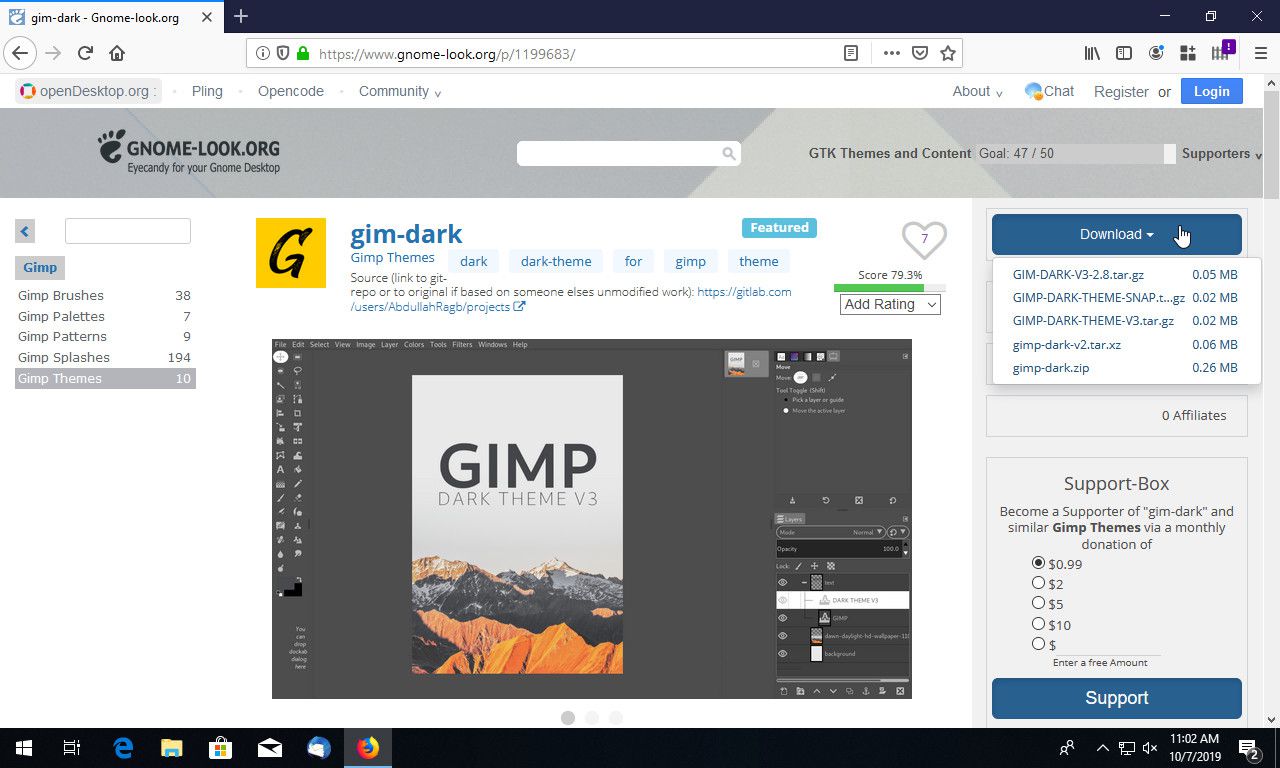Expand Community menu dropdown
This screenshot has height=768, width=1280.
point(400,91)
